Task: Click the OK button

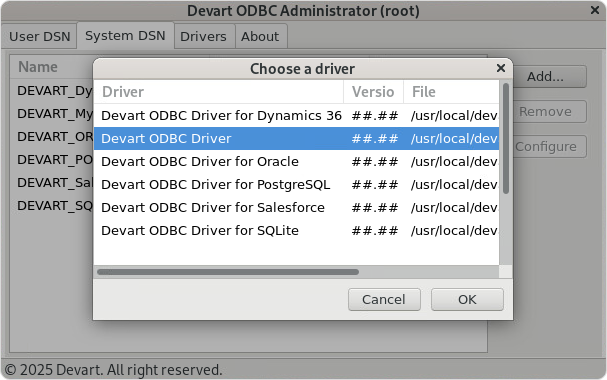Action: coord(467,299)
